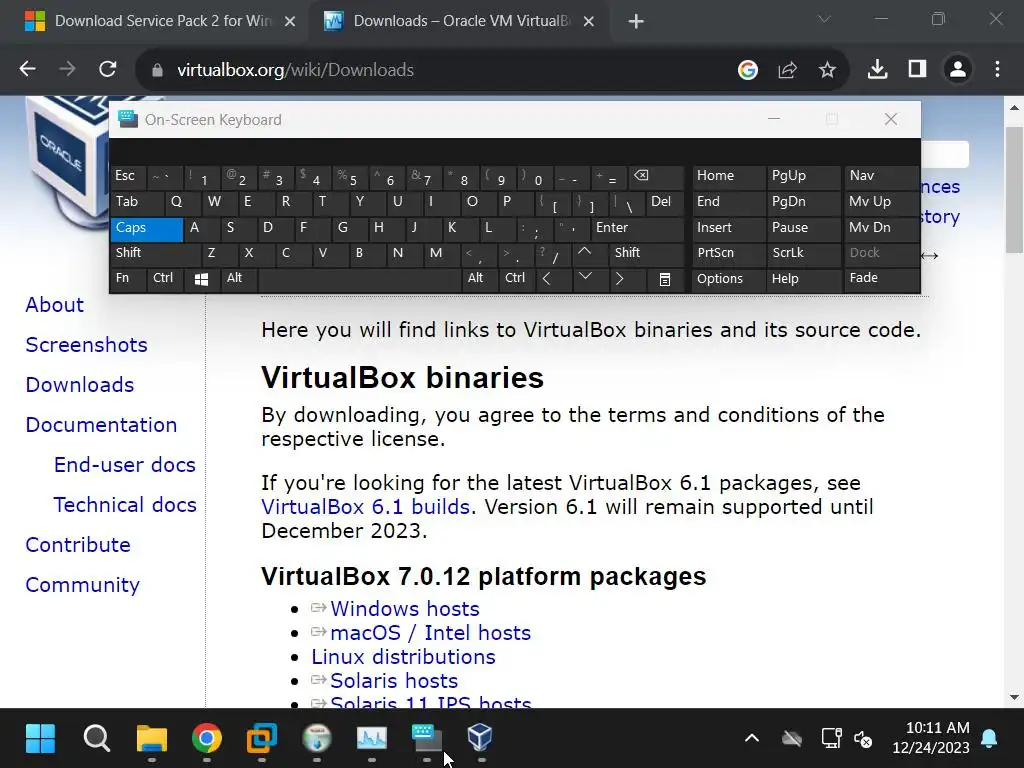Reload the VirtualBox downloads page
The height and width of the screenshot is (768, 1024).
tap(108, 69)
